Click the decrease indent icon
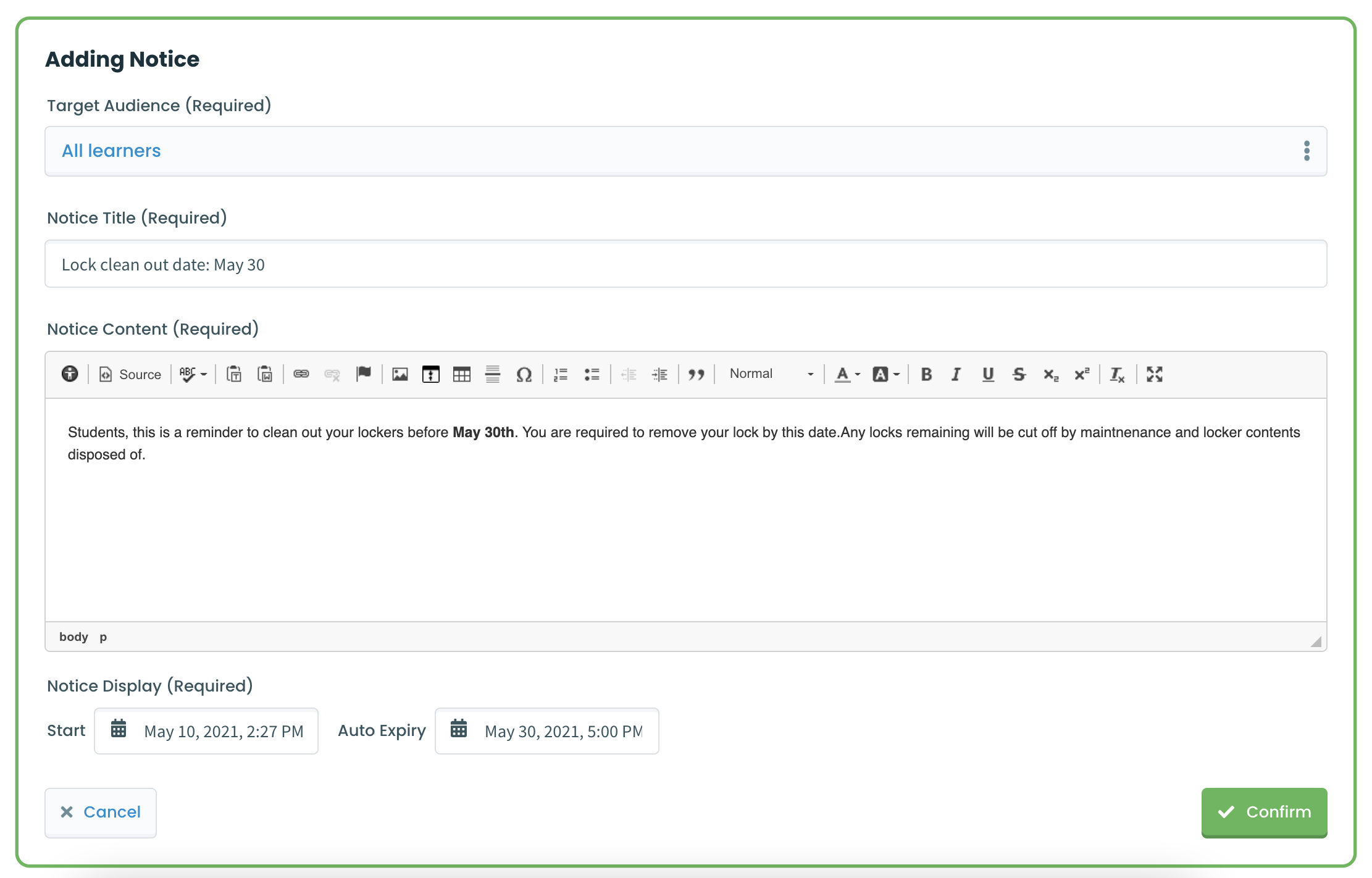Screen dimensions: 1372x878 (629, 374)
